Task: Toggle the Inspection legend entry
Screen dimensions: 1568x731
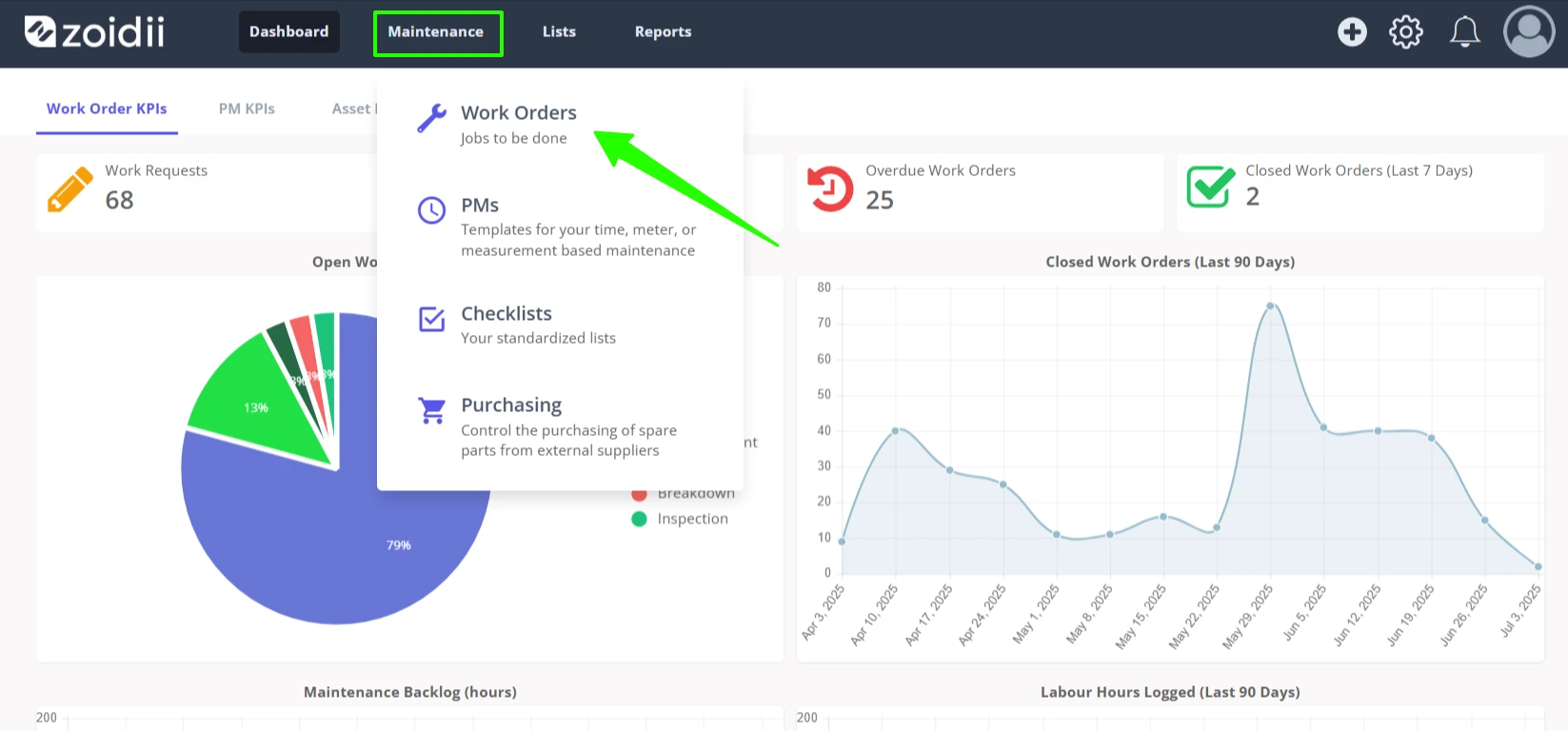Action: click(680, 519)
